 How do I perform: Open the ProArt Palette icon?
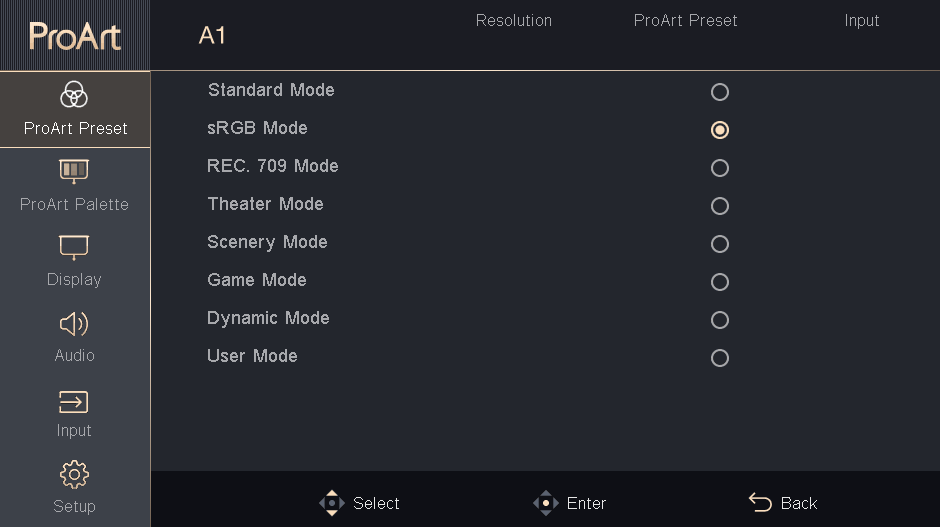pos(75,171)
